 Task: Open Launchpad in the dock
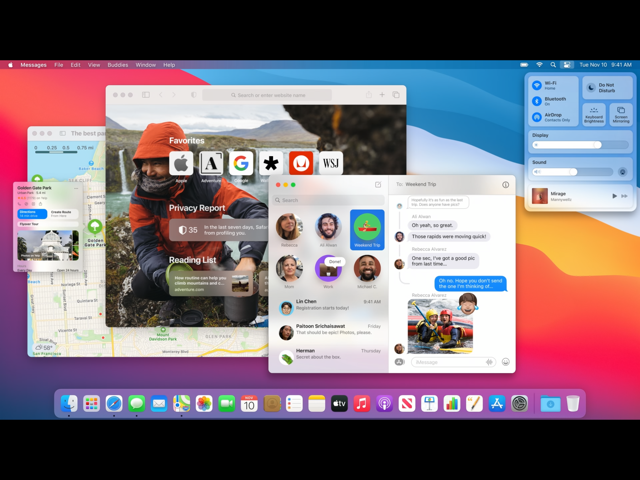pos(91,404)
